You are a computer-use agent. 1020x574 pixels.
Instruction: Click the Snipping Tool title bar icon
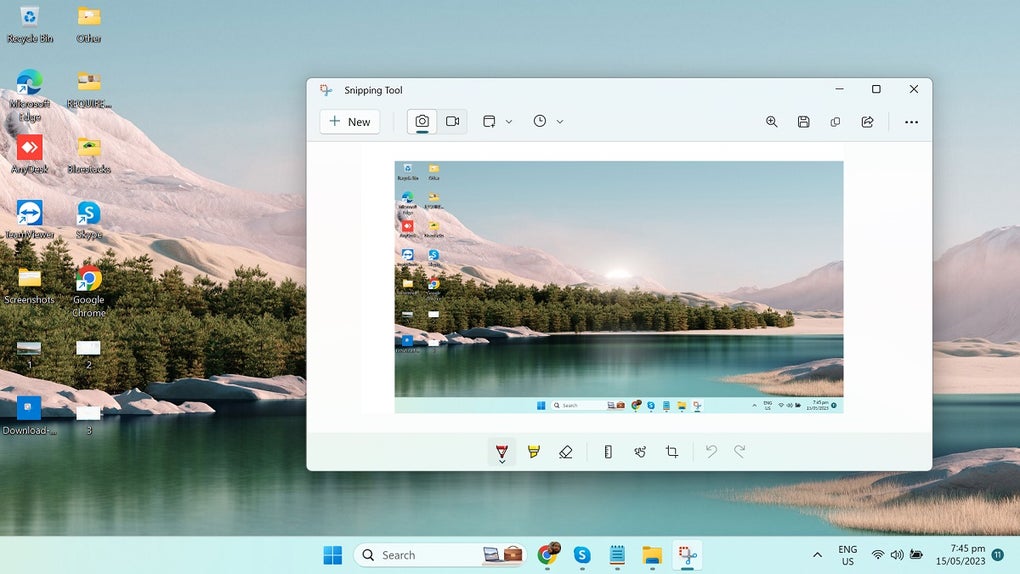tap(326, 90)
